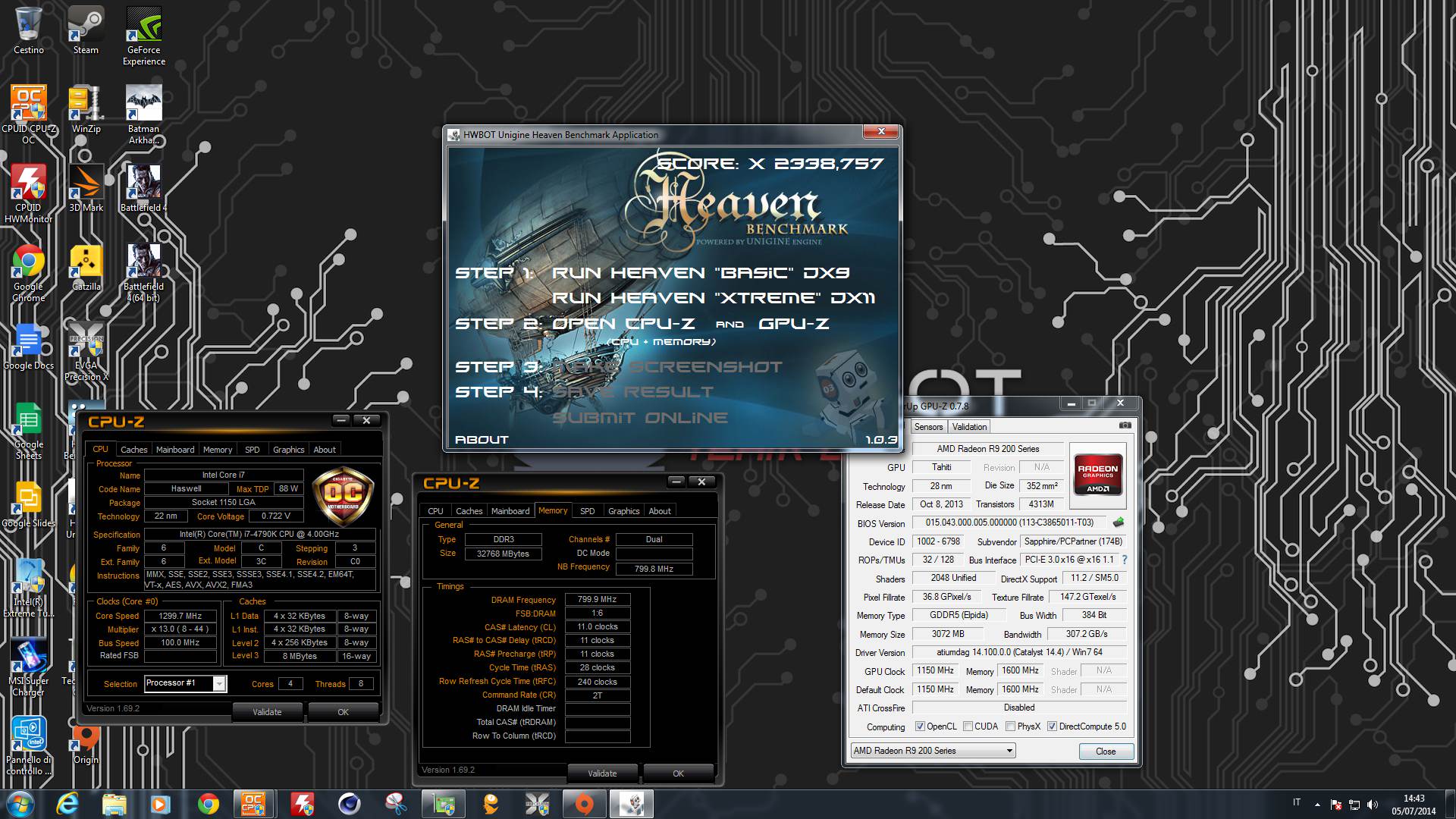
Task: Toggle CUDA checkbox in GPU-Z
Action: tap(968, 726)
